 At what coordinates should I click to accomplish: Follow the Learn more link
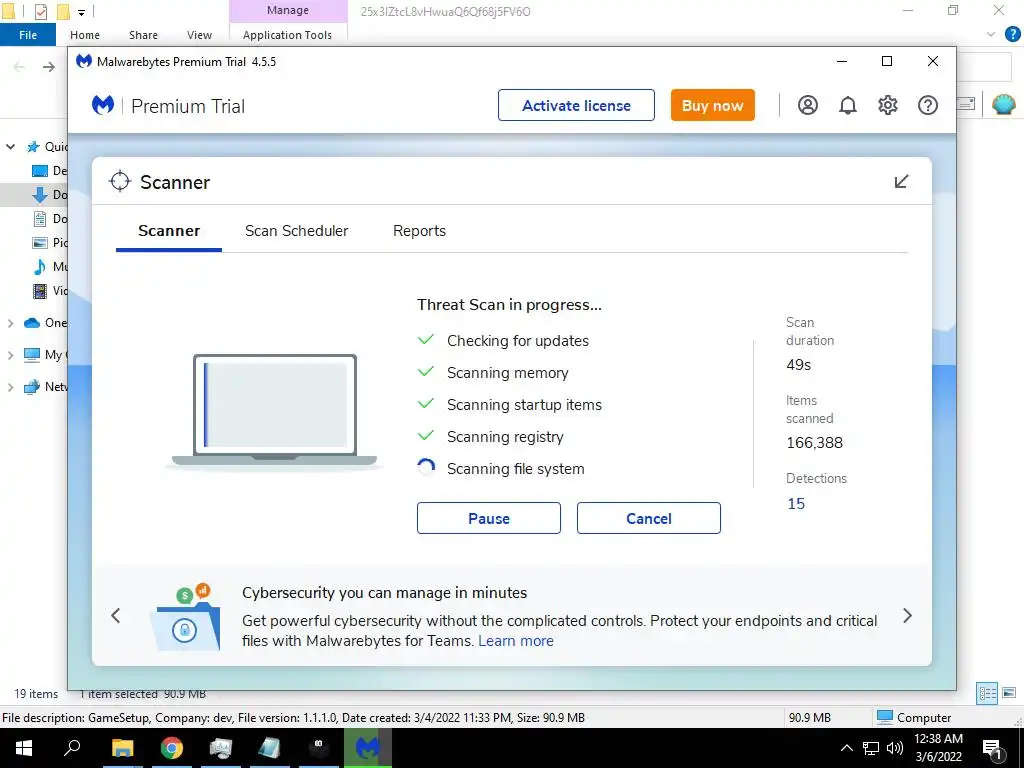516,641
